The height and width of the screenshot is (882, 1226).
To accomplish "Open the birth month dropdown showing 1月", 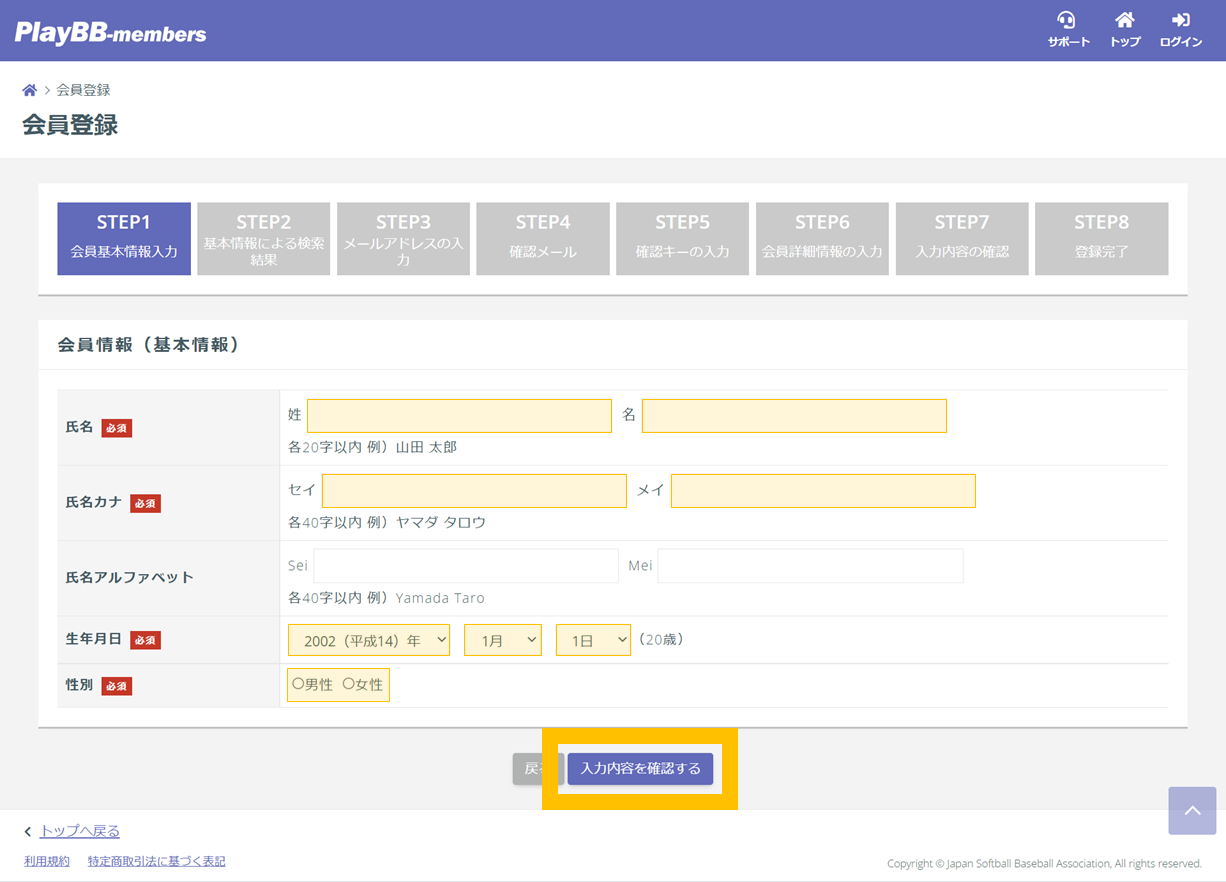I will point(503,639).
